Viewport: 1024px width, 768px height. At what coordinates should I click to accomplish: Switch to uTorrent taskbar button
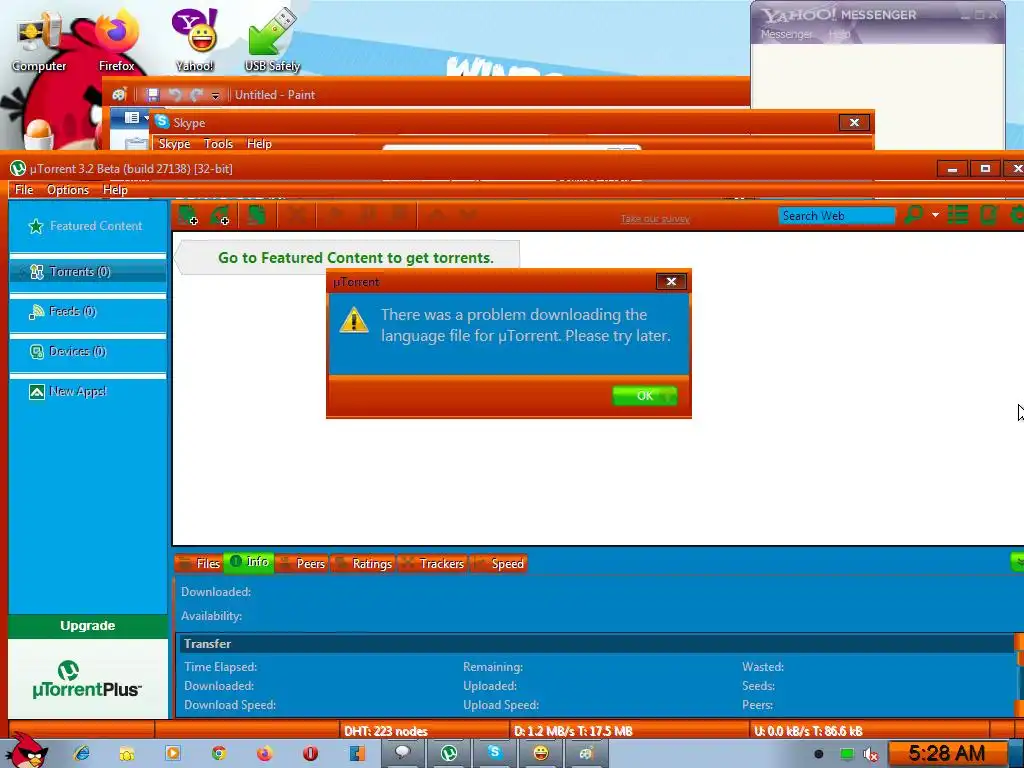(x=449, y=754)
